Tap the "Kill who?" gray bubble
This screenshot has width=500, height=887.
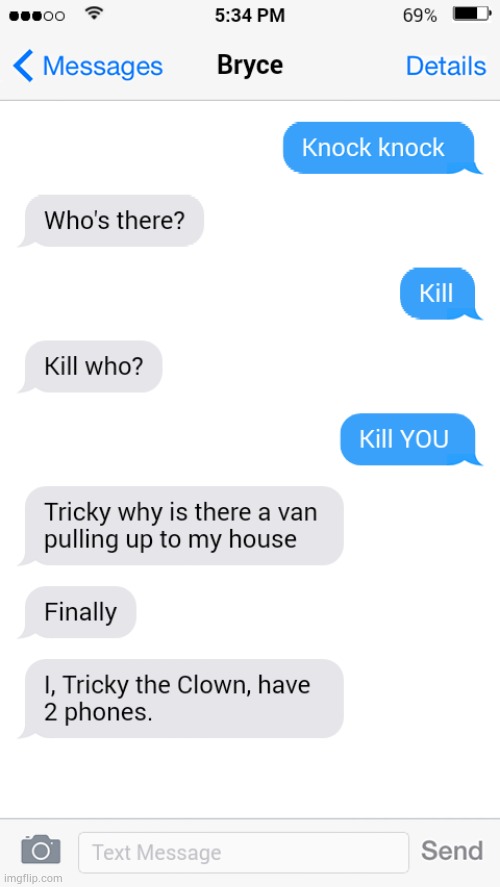[x=91, y=367]
